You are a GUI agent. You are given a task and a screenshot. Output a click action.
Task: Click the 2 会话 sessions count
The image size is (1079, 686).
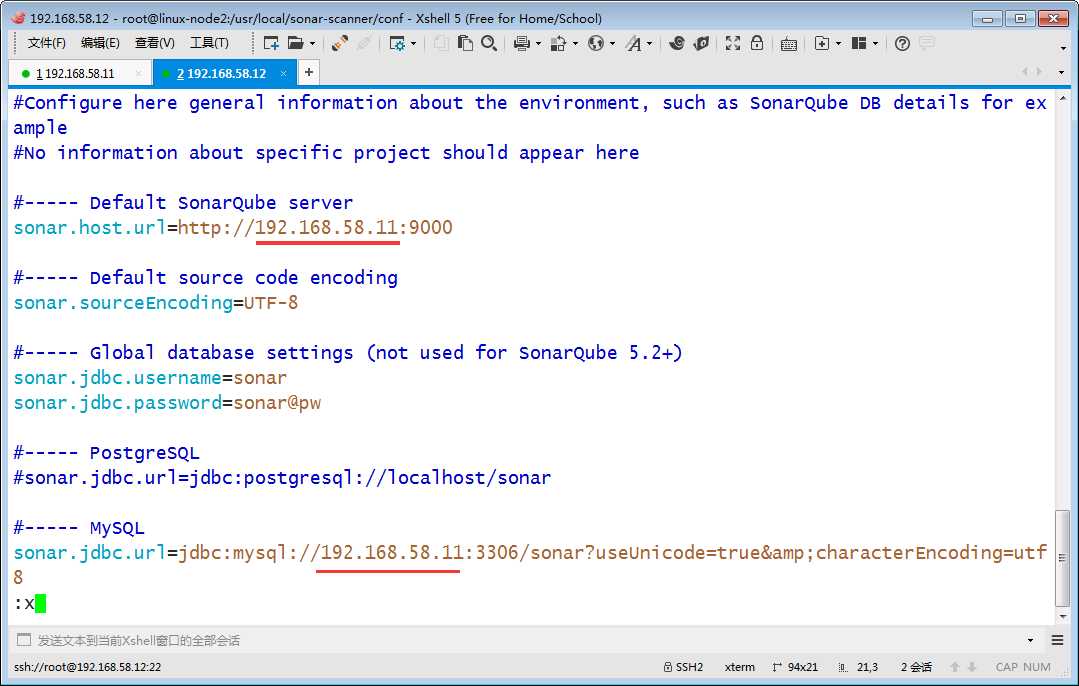click(x=916, y=667)
